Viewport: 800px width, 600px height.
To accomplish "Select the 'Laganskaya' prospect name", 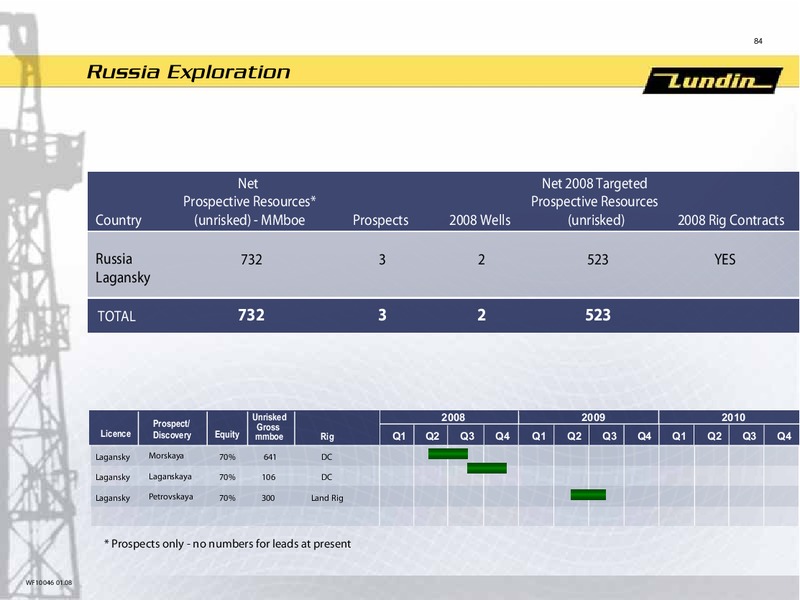I will [170, 477].
